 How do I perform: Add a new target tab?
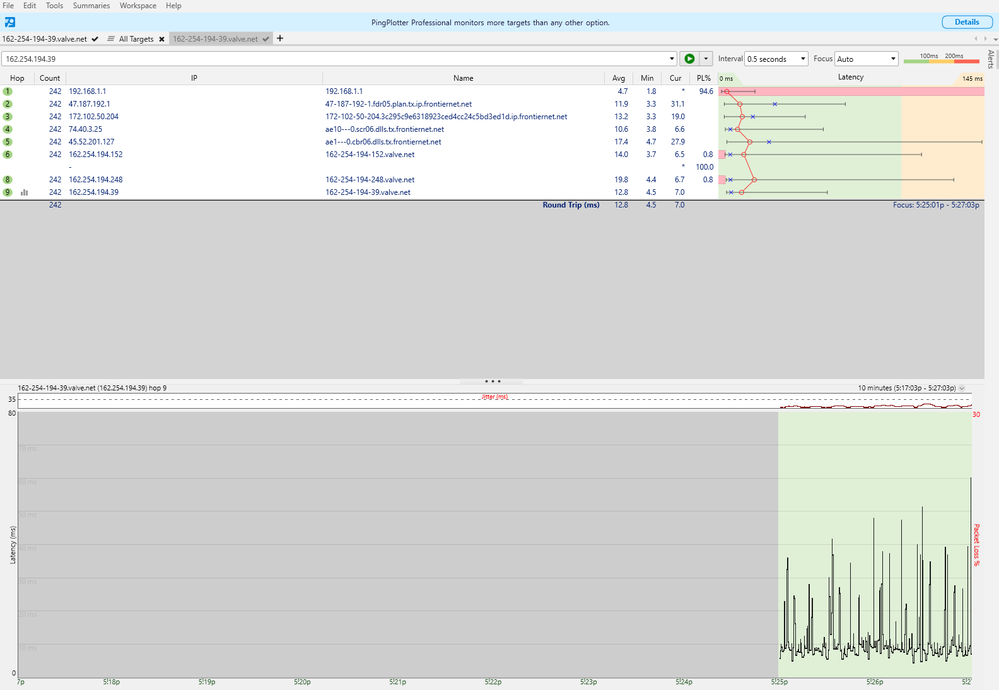coord(280,38)
